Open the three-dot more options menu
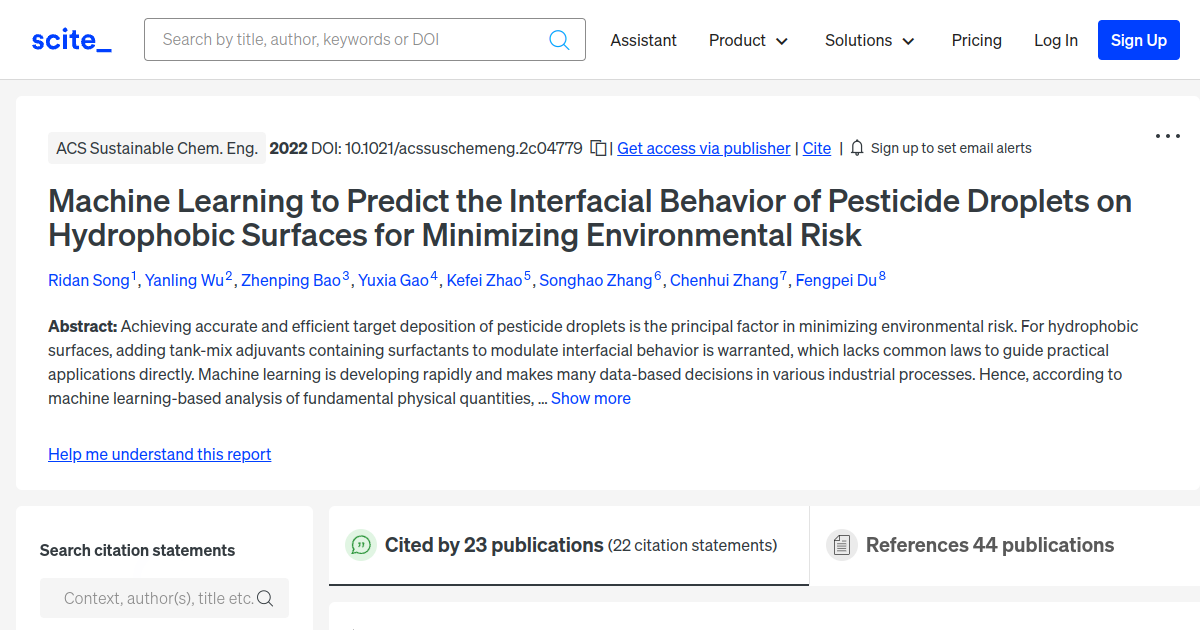 [1167, 136]
